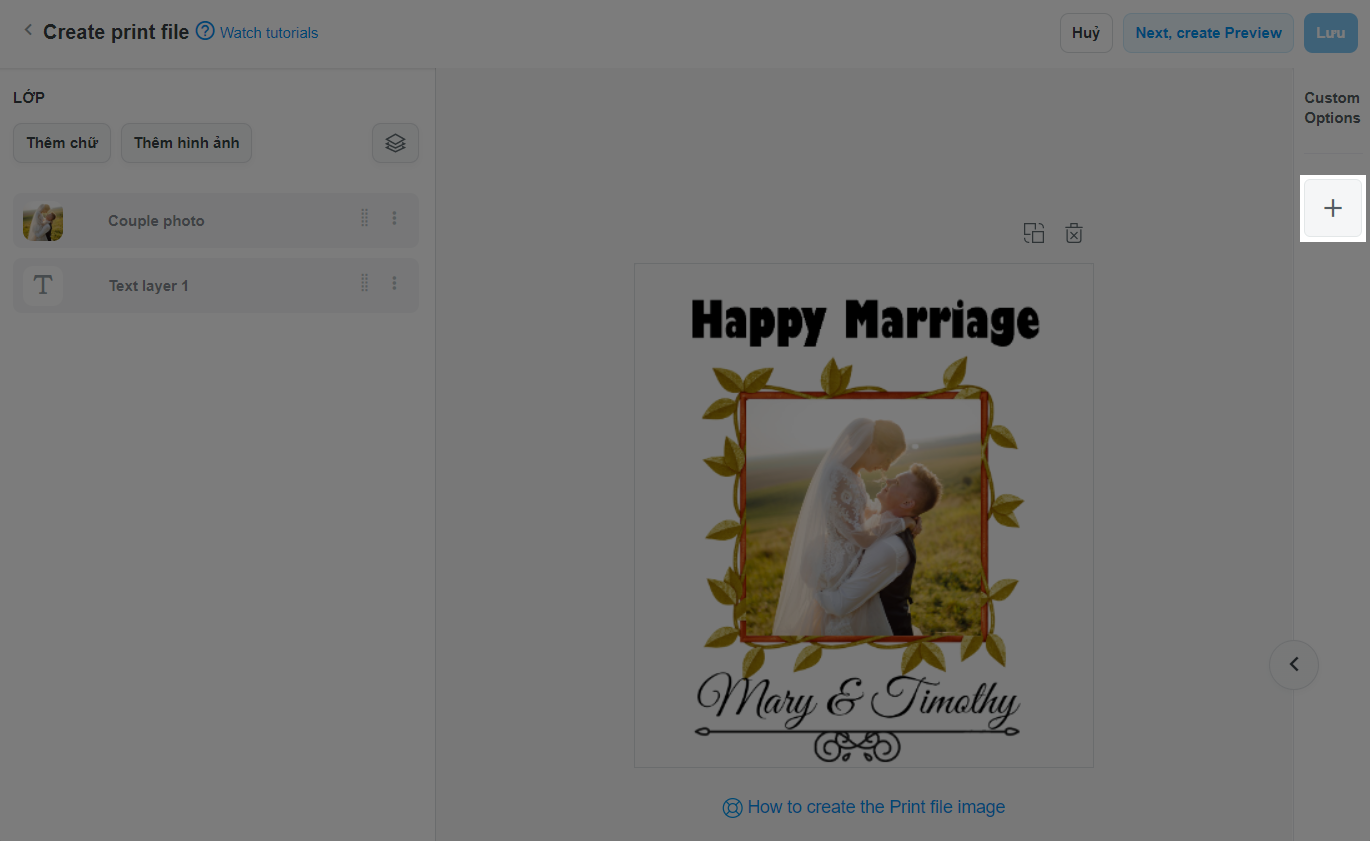The height and width of the screenshot is (841, 1370).
Task: Click the drag handle of Couple photo layer
Action: (364, 218)
